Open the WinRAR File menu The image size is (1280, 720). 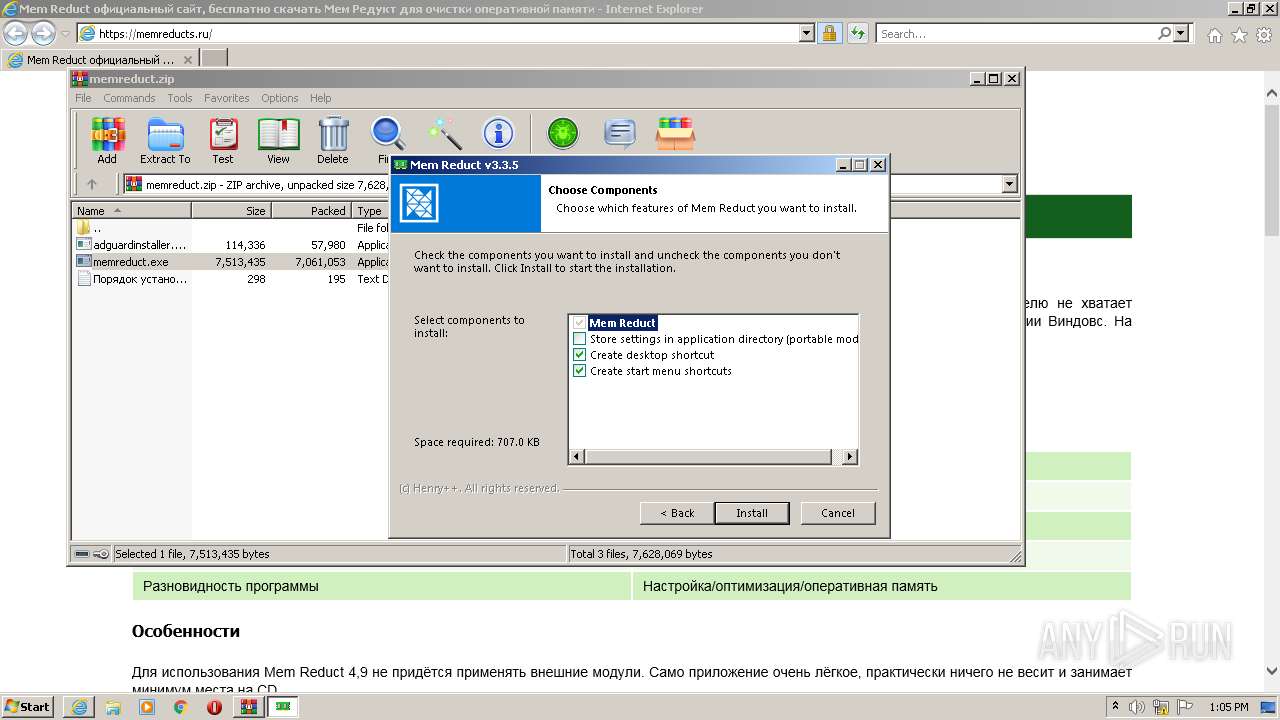pyautogui.click(x=83, y=98)
